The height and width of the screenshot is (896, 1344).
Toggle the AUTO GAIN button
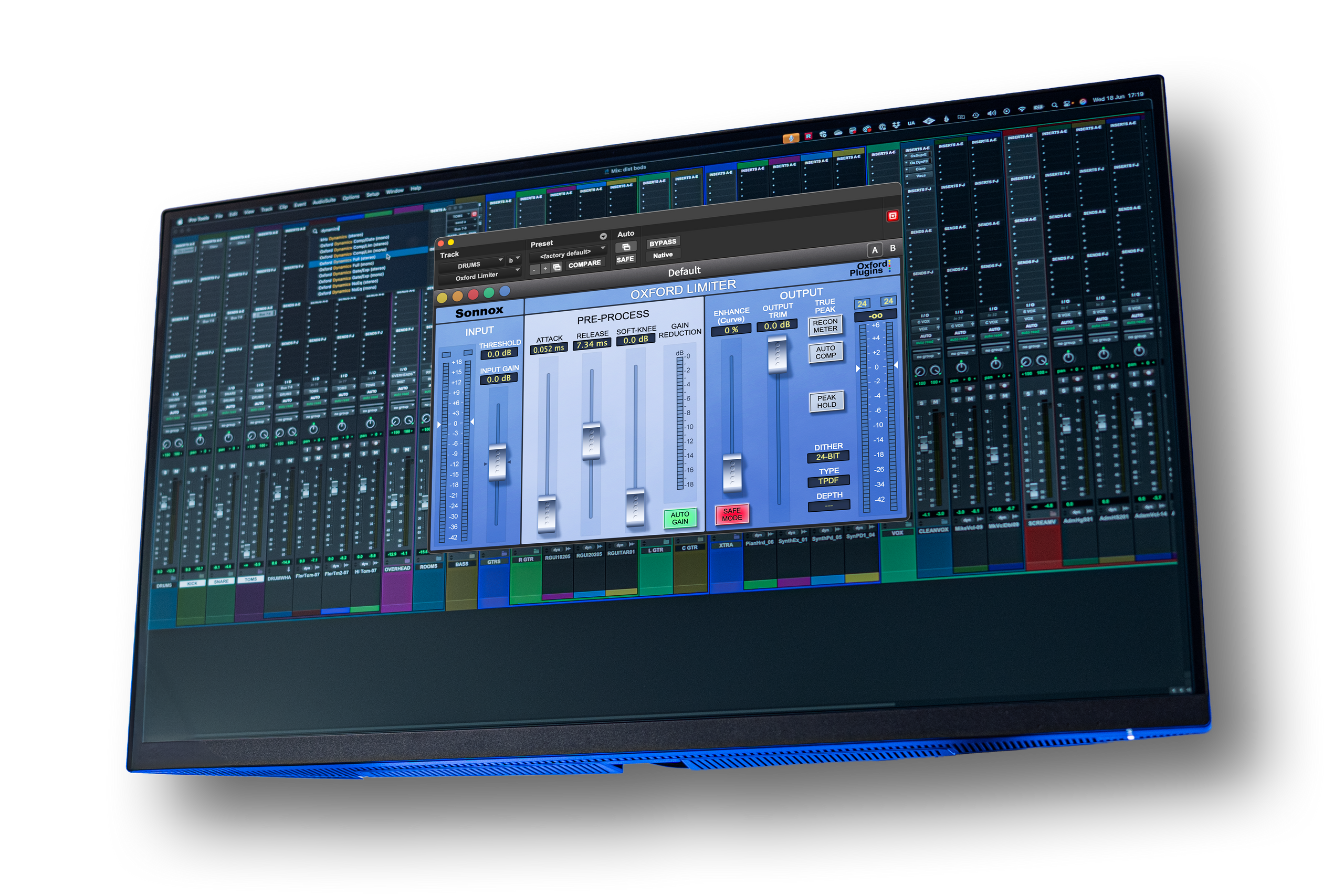point(679,518)
